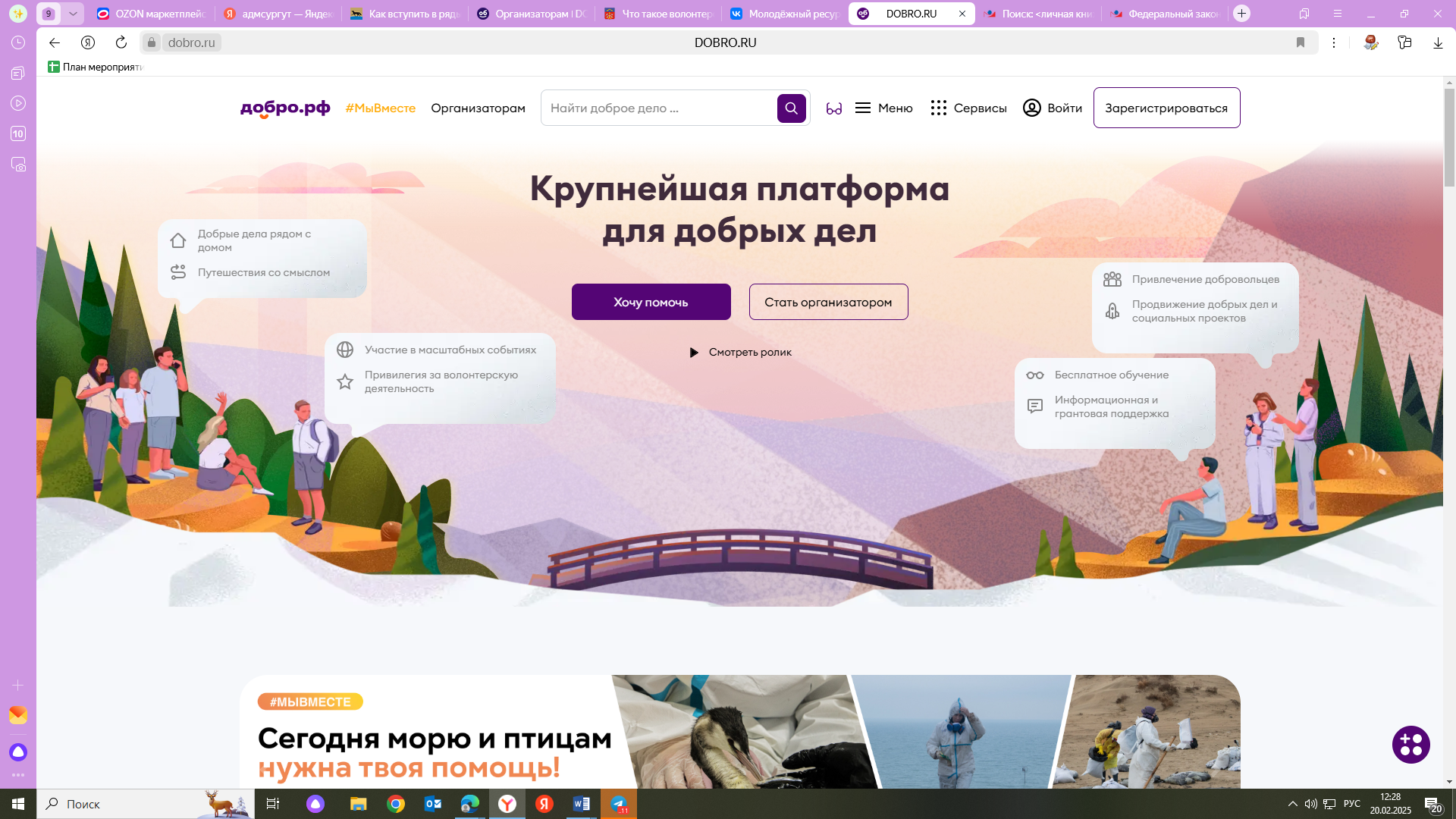Open Telegram from the taskbar
The width and height of the screenshot is (1456, 819).
(618, 804)
